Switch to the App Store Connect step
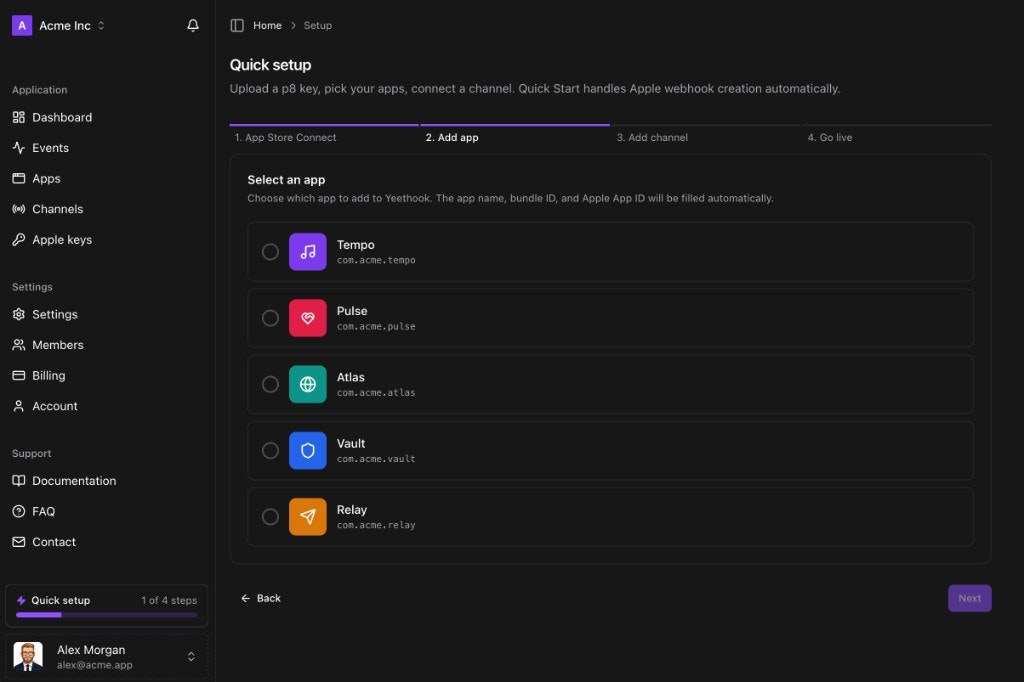The image size is (1024, 682). click(291, 137)
